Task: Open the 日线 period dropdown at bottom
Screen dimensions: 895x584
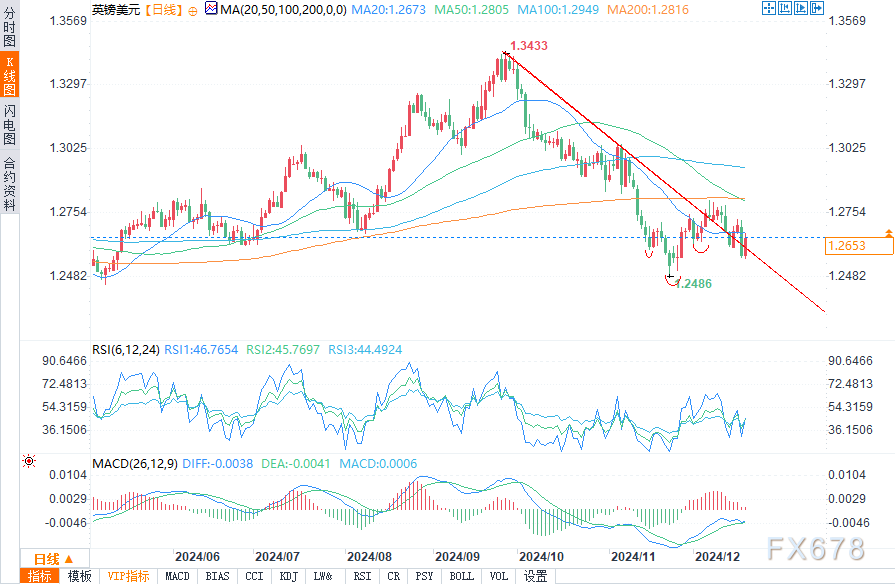Action: pos(54,559)
